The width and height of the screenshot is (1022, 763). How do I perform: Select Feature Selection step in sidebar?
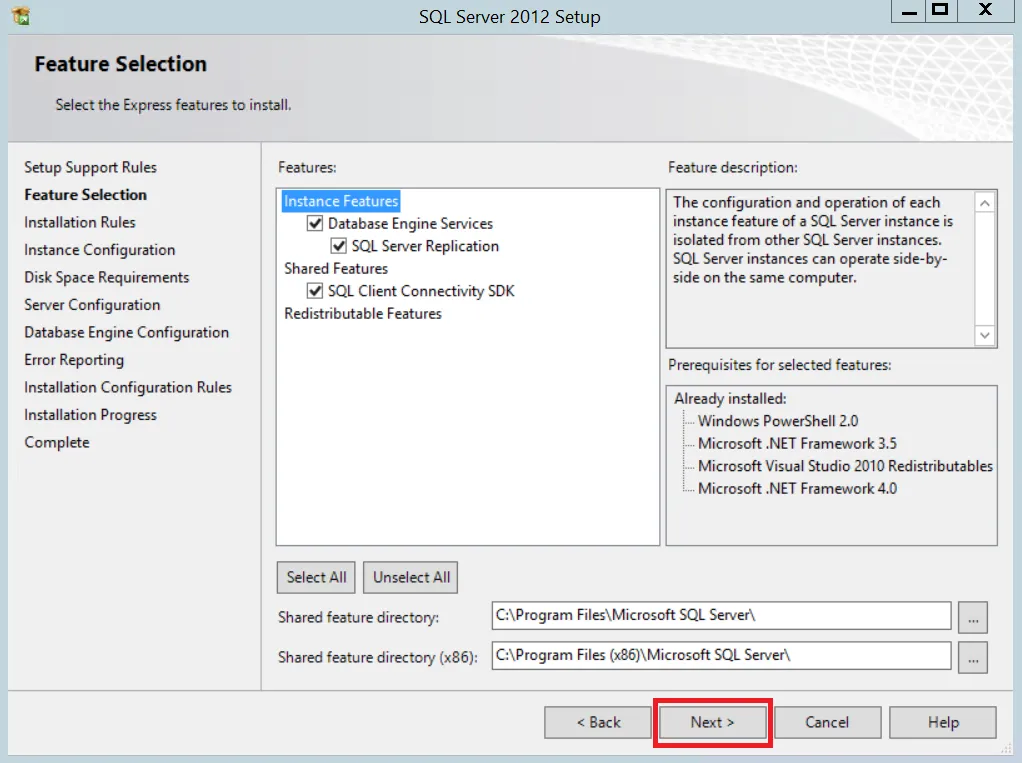(85, 195)
